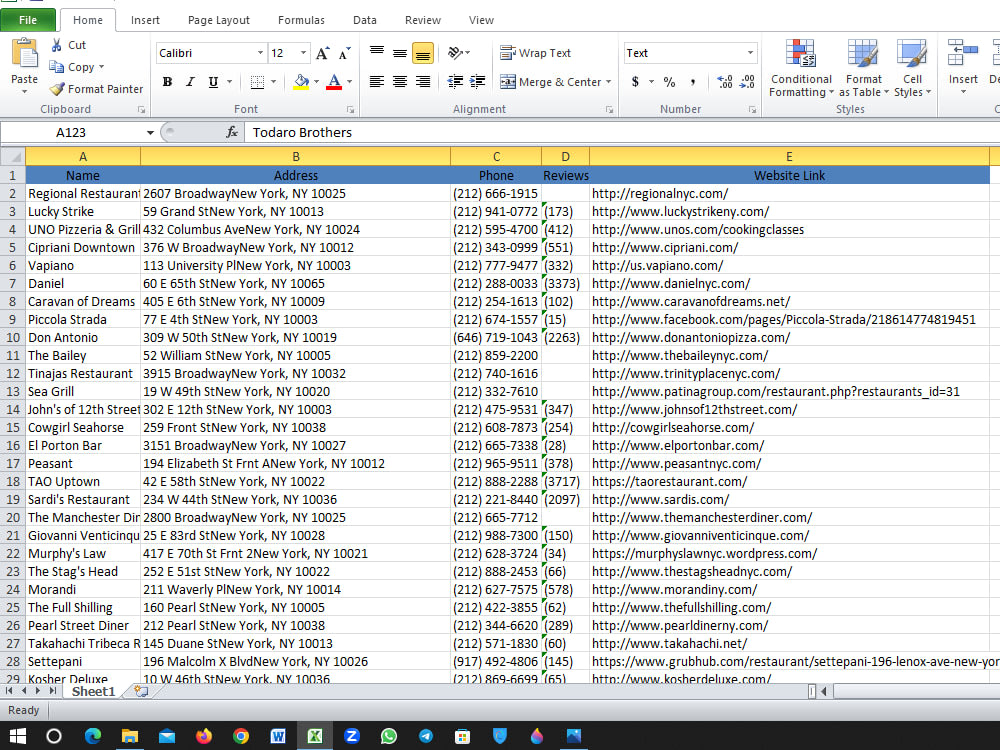Screen dimensions: 1000x750
Task: Align text right
Action: point(422,82)
